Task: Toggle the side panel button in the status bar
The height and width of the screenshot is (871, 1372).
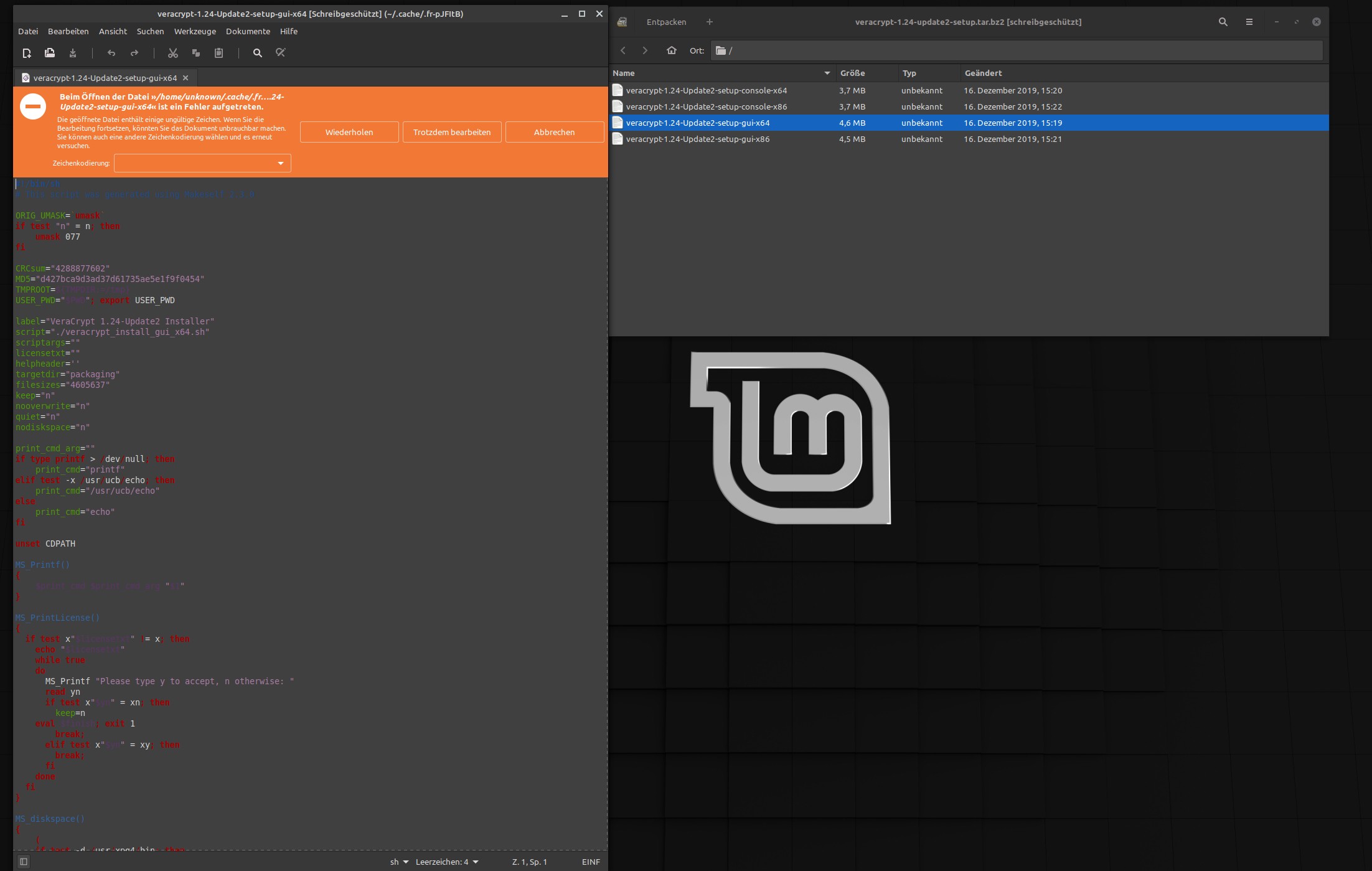Action: click(24, 862)
